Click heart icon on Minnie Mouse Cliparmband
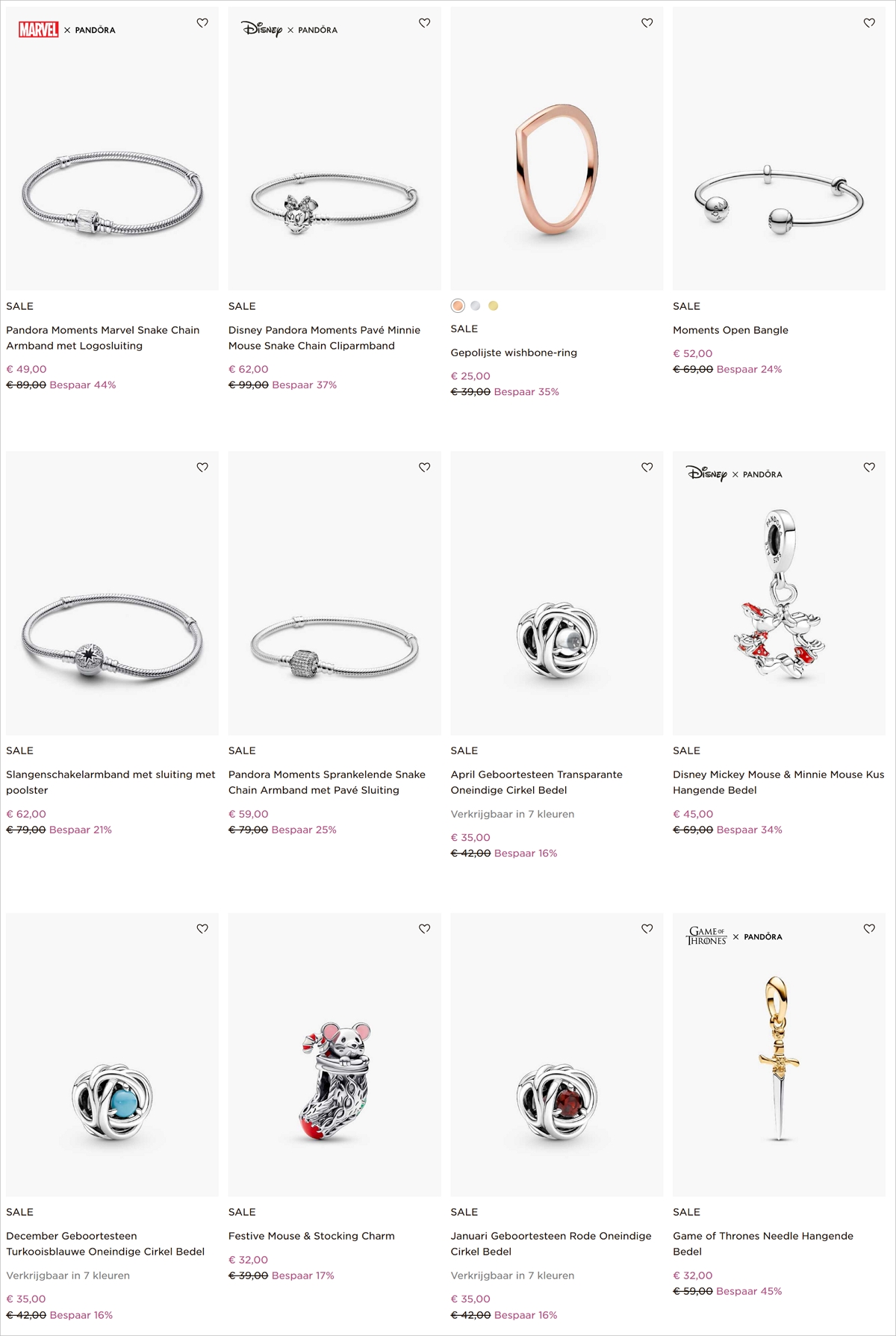The height and width of the screenshot is (1336, 896). 425,23
